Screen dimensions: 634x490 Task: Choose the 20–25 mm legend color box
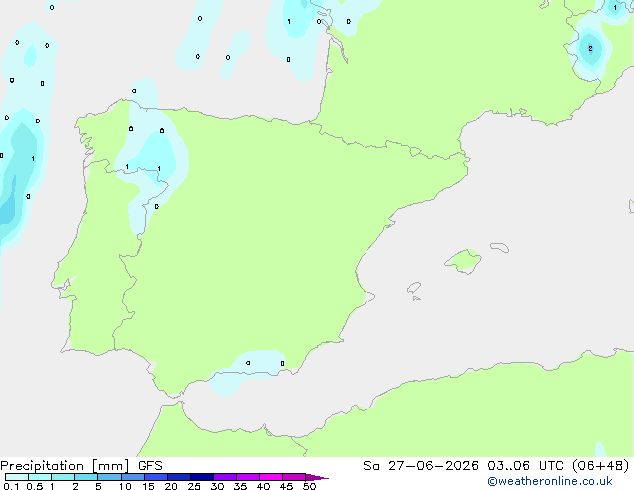pyautogui.click(x=179, y=477)
